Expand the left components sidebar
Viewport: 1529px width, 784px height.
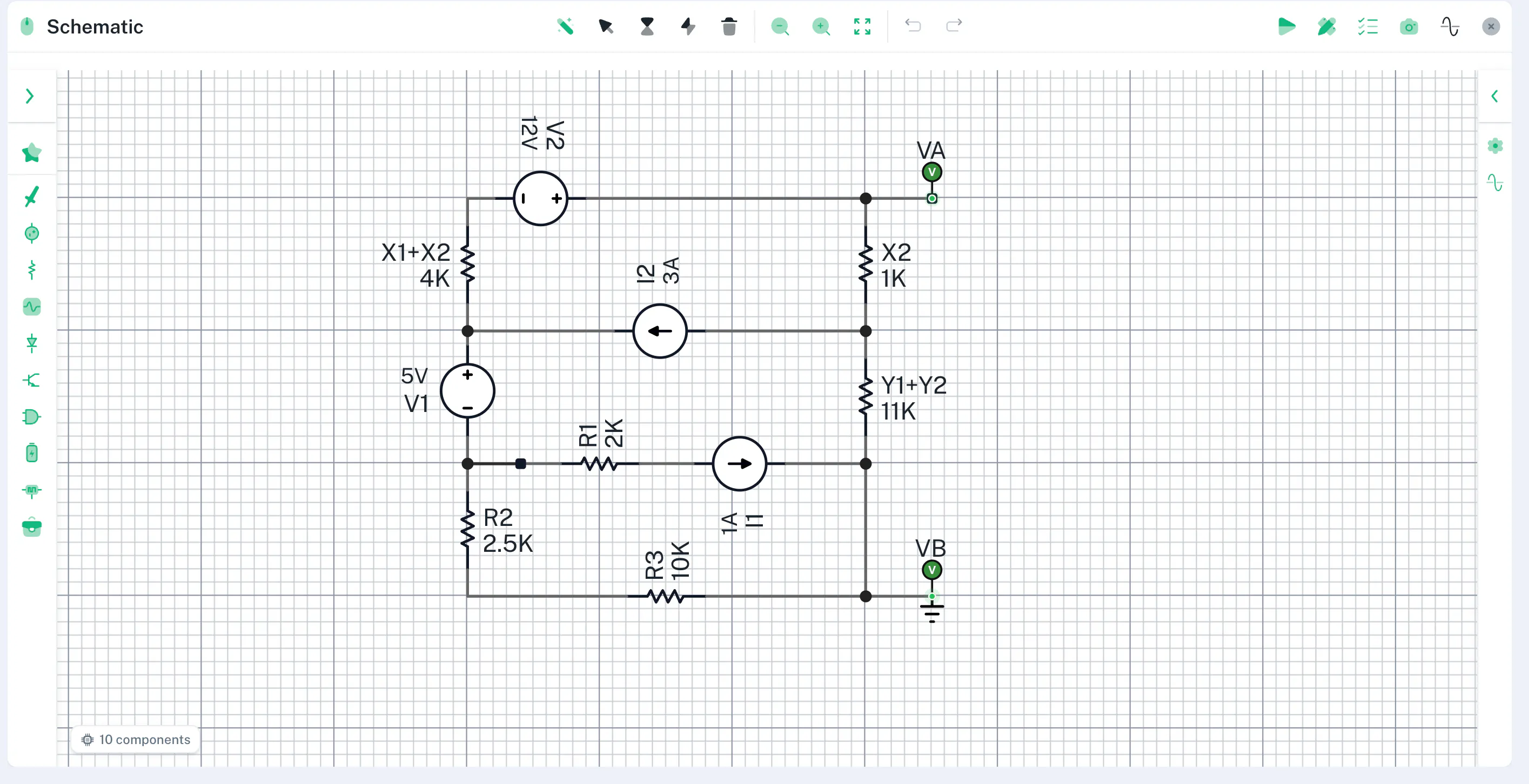click(x=30, y=96)
